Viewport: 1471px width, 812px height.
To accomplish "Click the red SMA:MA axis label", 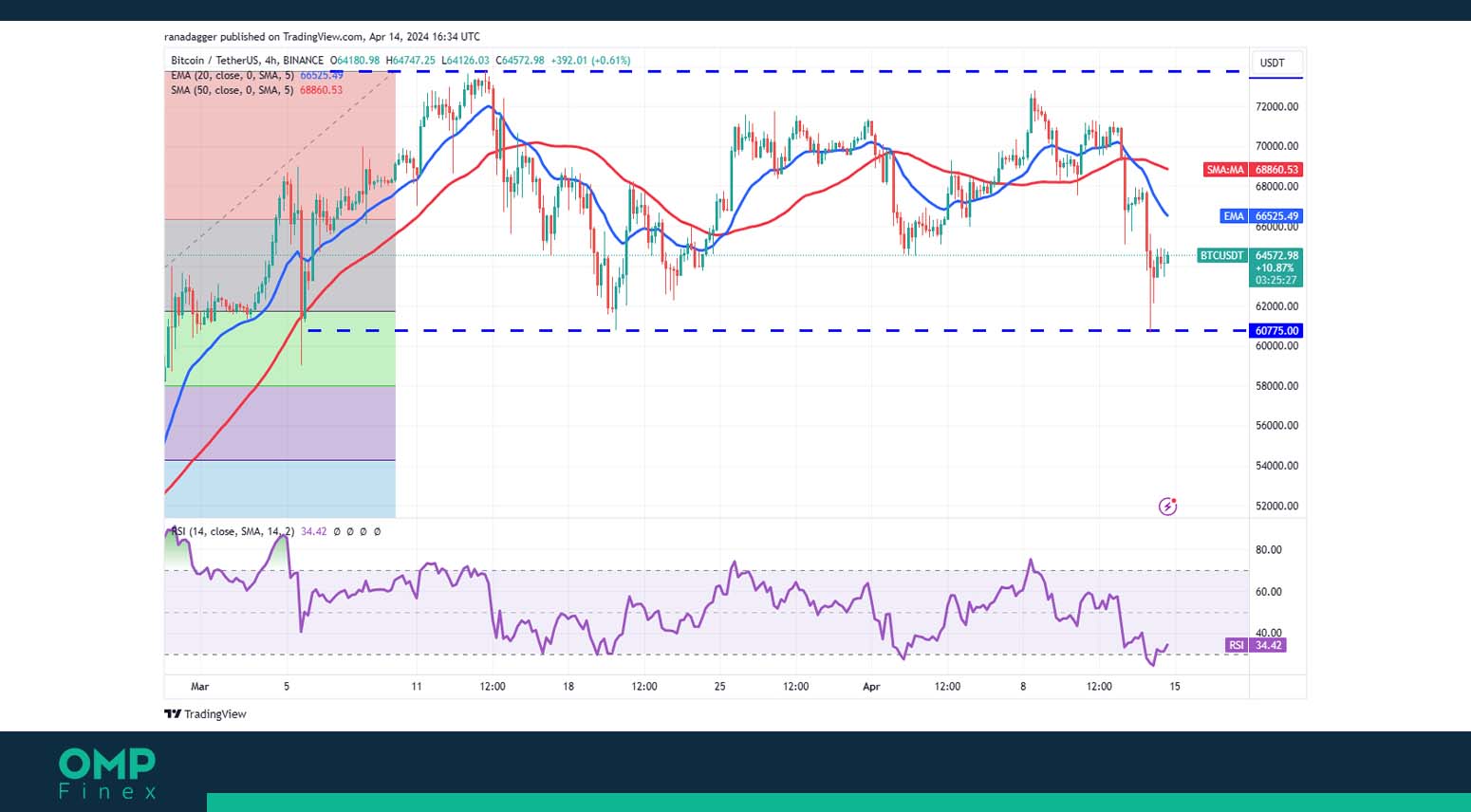I will [1224, 170].
